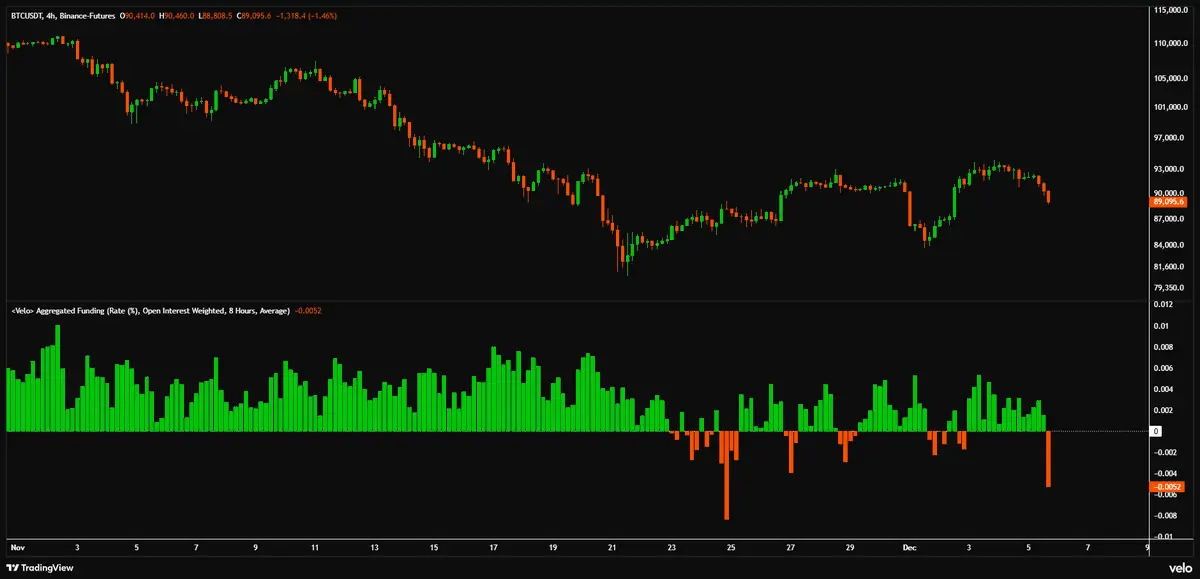Image resolution: width=1200 pixels, height=579 pixels.
Task: Click the Nov label on the time axis
Action: (16, 548)
